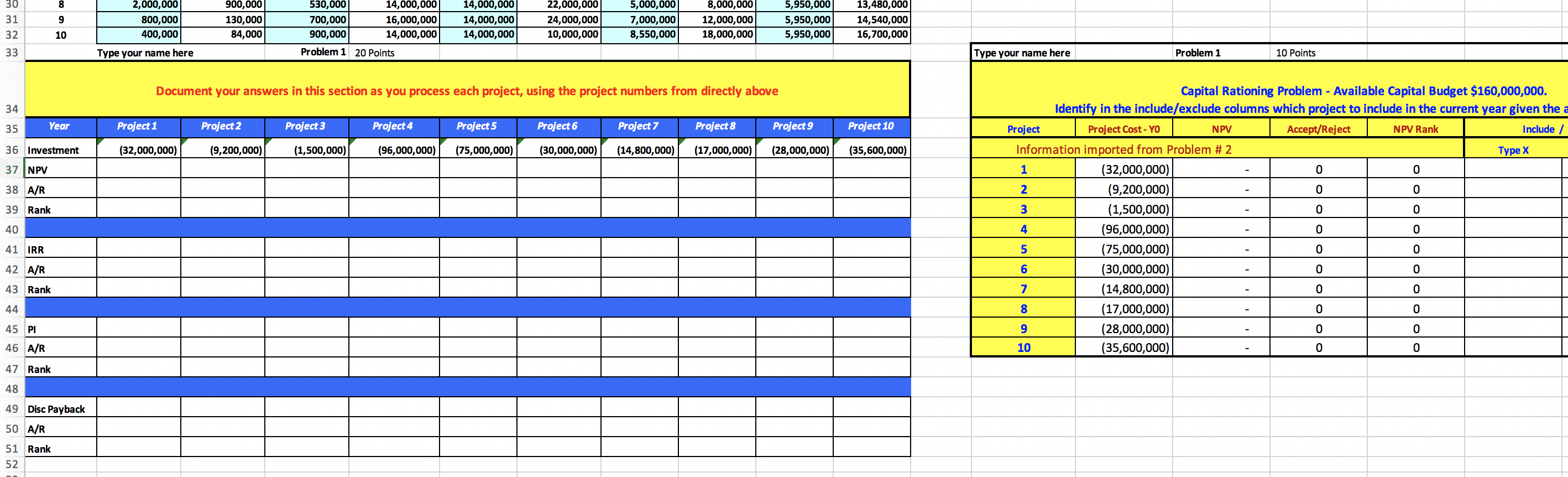Select investment cell (28,000,000) in left table
The height and width of the screenshot is (477, 1568).
point(794,149)
